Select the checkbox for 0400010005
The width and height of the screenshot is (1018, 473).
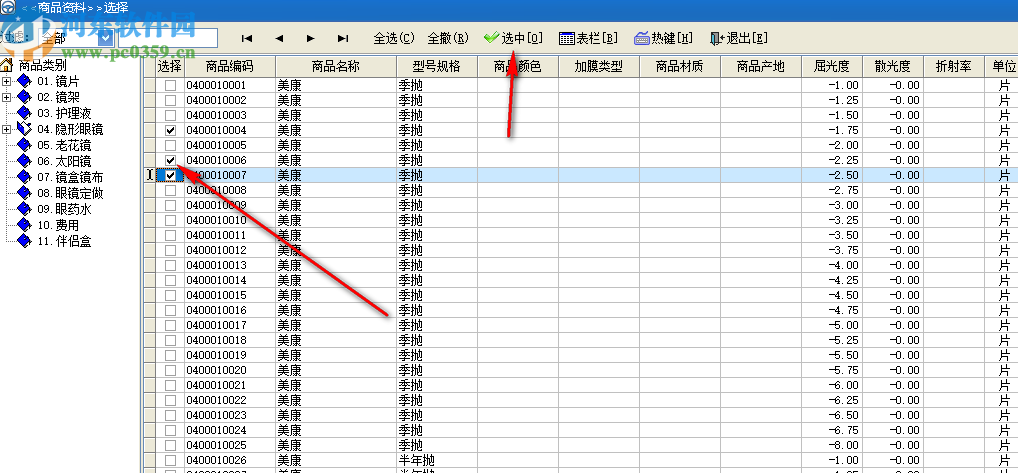click(x=170, y=145)
